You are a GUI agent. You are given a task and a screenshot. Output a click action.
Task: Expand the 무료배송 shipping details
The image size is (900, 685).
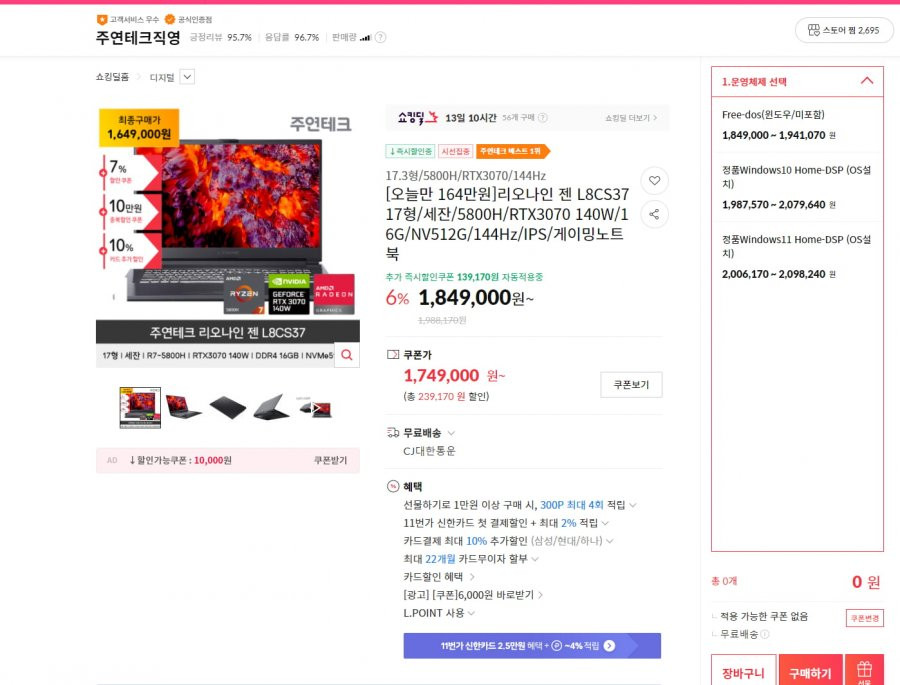point(451,433)
